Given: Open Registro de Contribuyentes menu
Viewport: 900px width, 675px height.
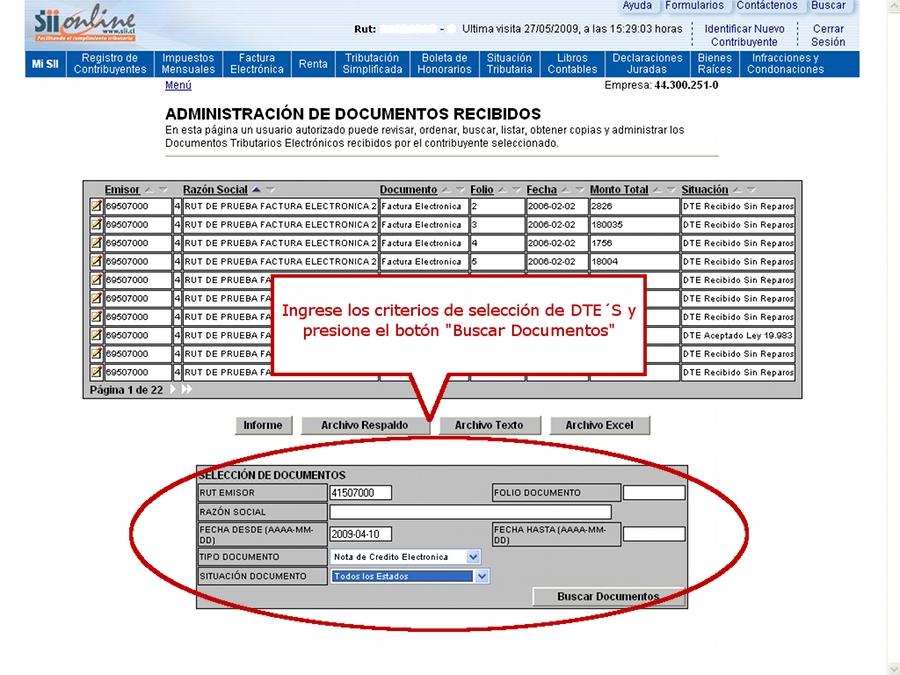Looking at the screenshot, I should 110,64.
